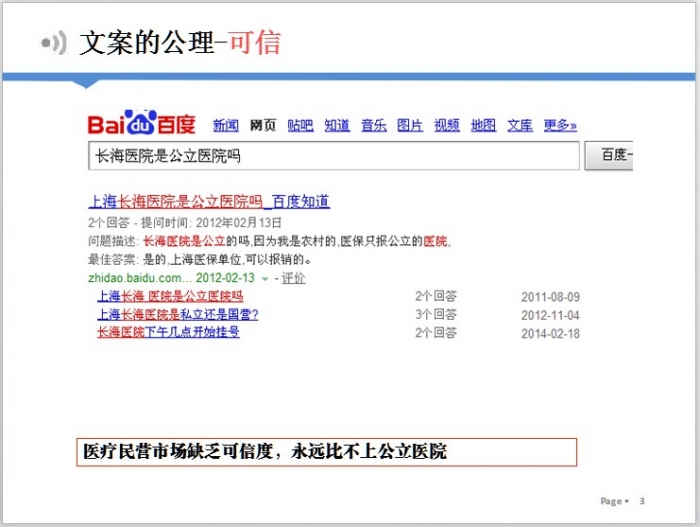The height and width of the screenshot is (527, 700).
Task: Switch to the 贴吧 tab
Action: tap(300, 125)
